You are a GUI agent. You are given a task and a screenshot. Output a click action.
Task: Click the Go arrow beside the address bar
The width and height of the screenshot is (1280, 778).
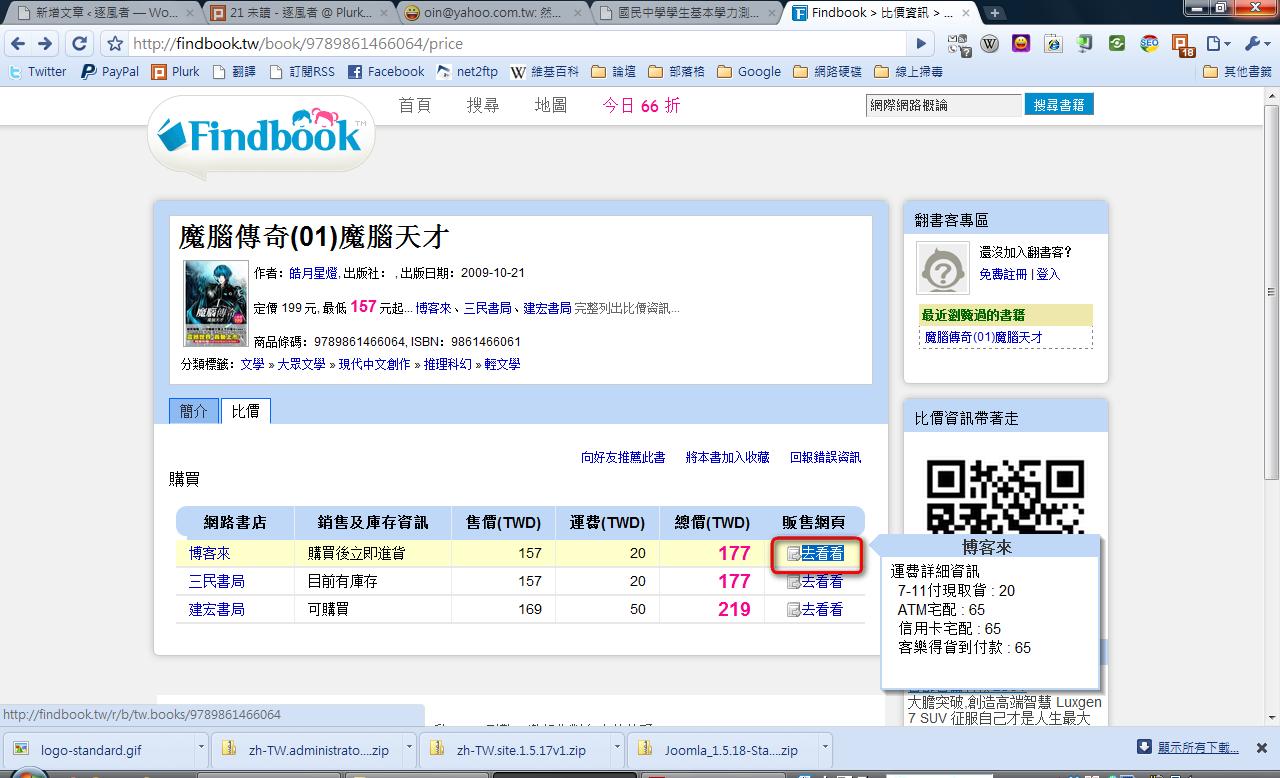921,44
